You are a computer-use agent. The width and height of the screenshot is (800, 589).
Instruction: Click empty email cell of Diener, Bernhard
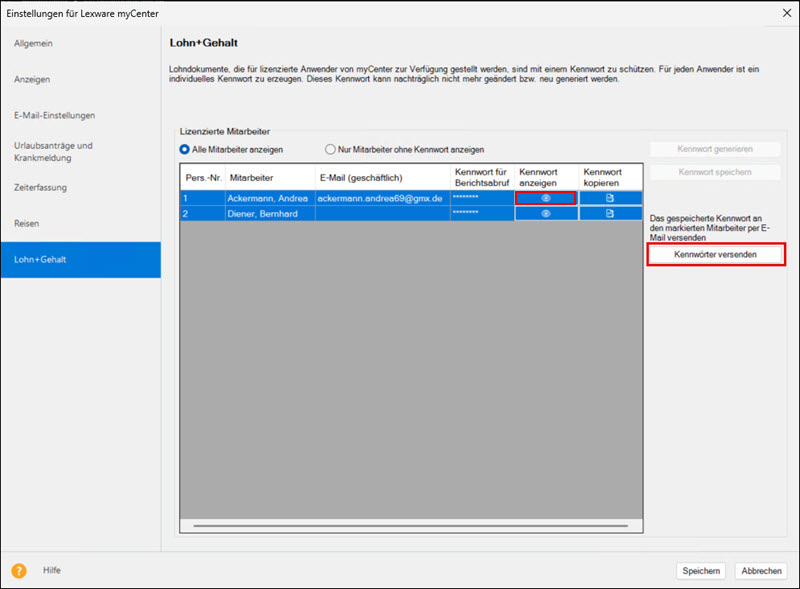pos(383,213)
